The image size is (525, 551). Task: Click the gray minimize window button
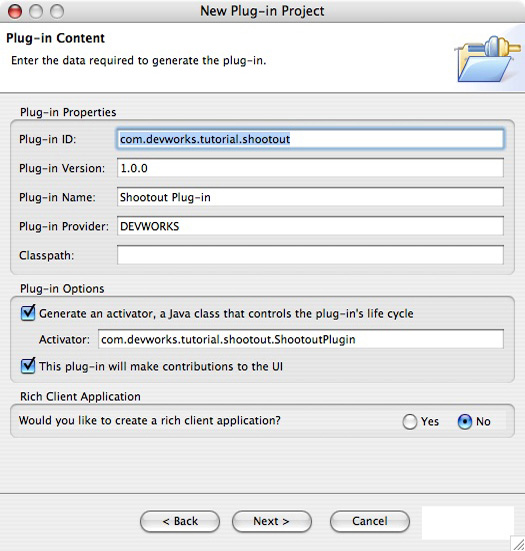coord(36,11)
